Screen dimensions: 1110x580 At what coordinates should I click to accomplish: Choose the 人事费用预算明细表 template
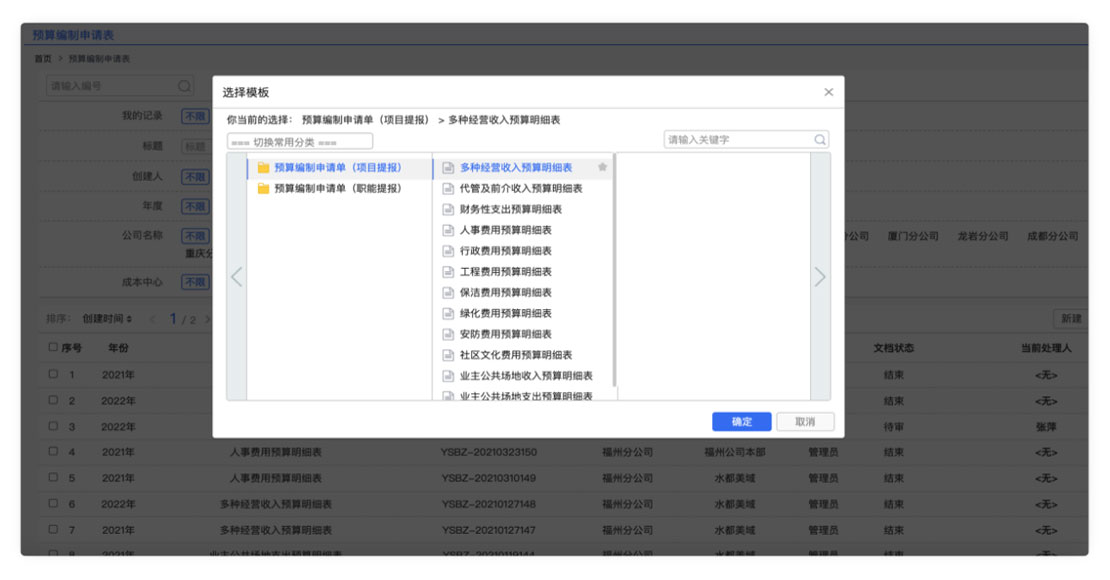[x=505, y=230]
